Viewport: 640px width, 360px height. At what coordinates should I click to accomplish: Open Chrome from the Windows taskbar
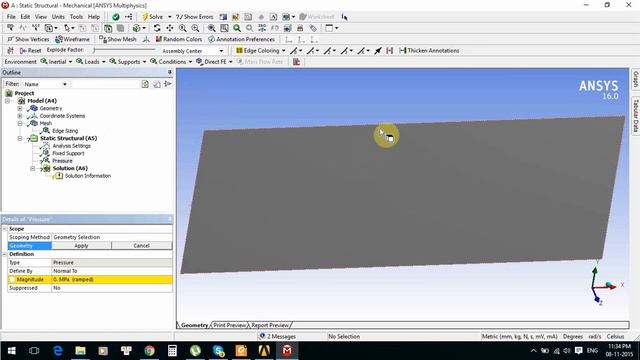coord(149,351)
